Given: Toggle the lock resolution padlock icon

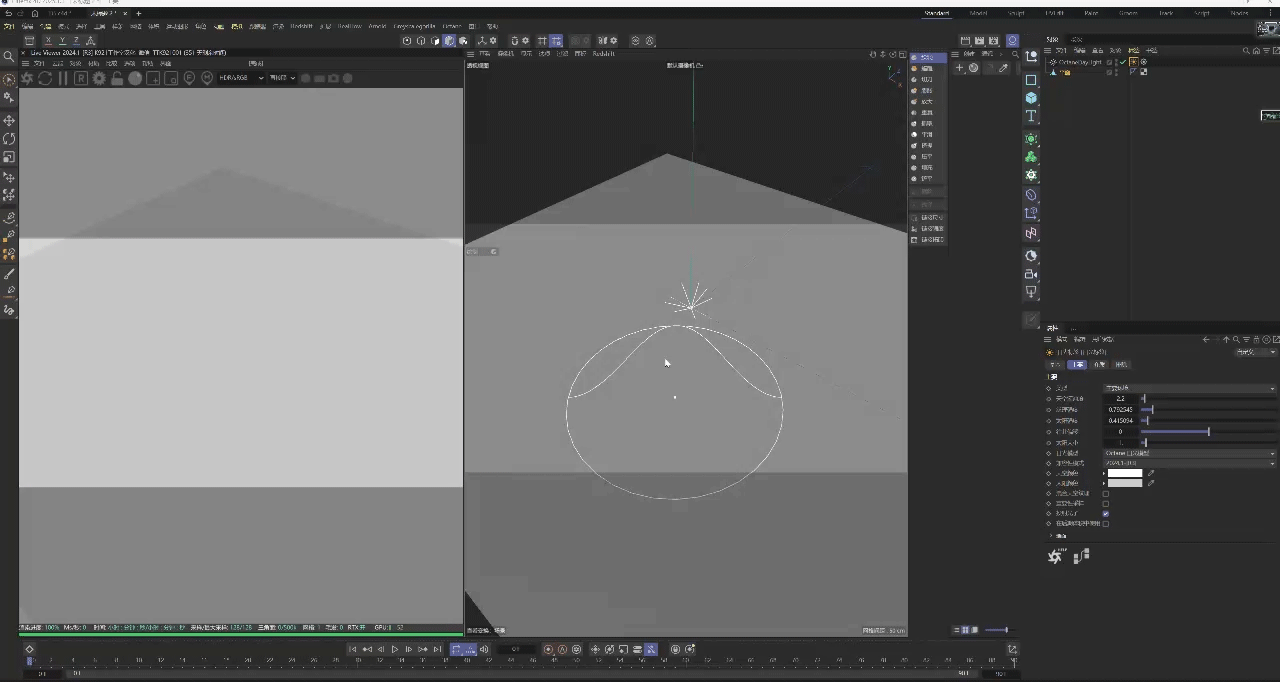Looking at the screenshot, I should click(x=117, y=78).
